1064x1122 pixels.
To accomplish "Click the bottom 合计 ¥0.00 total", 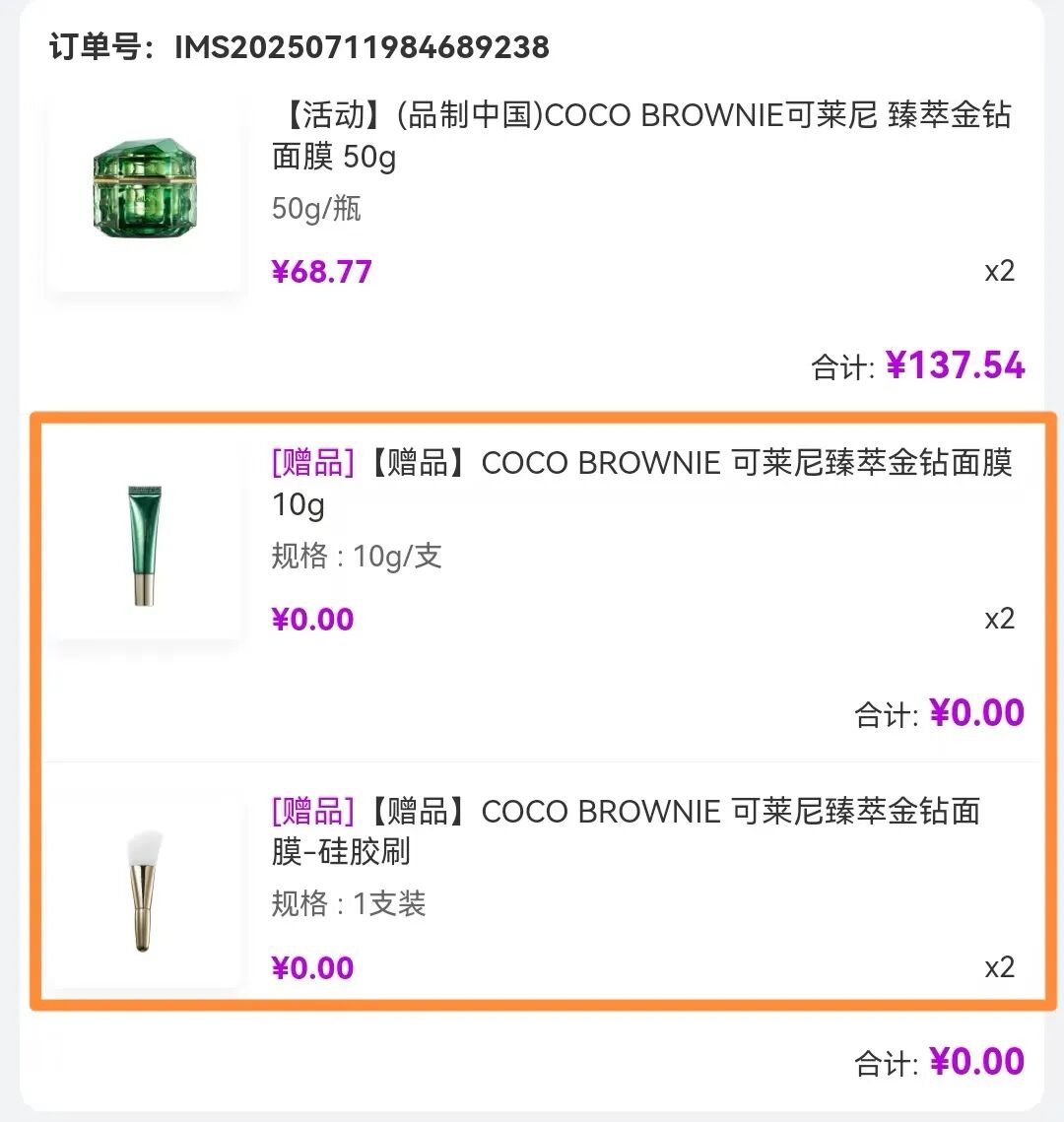I will [939, 1062].
